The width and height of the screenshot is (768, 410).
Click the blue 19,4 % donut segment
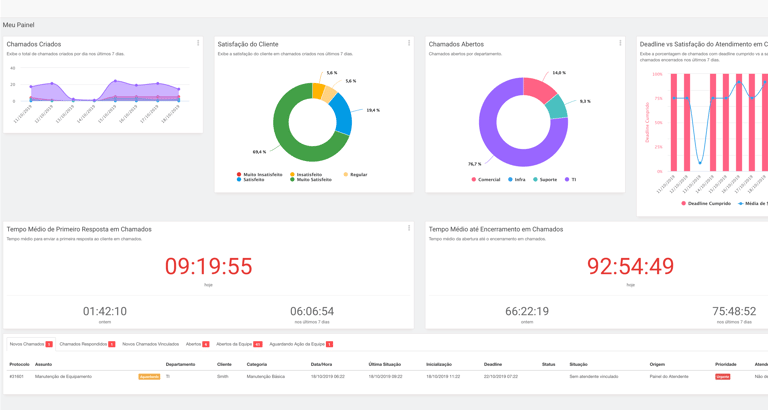(343, 113)
